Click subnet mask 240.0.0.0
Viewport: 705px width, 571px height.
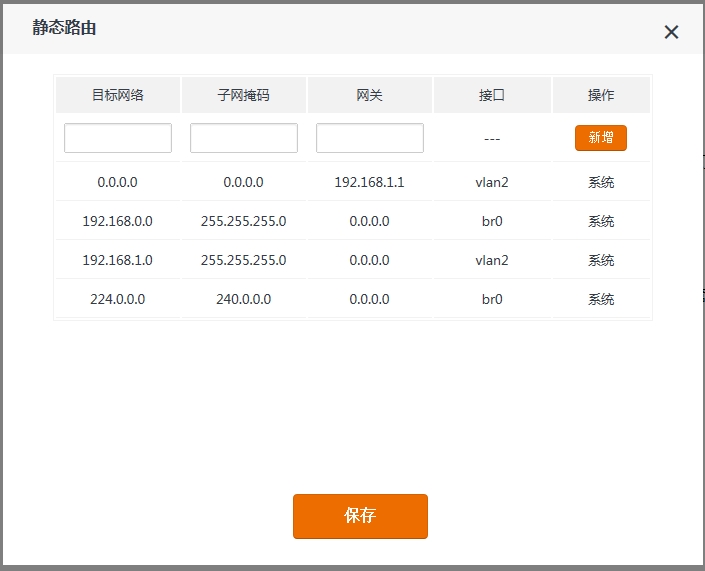tap(244, 299)
